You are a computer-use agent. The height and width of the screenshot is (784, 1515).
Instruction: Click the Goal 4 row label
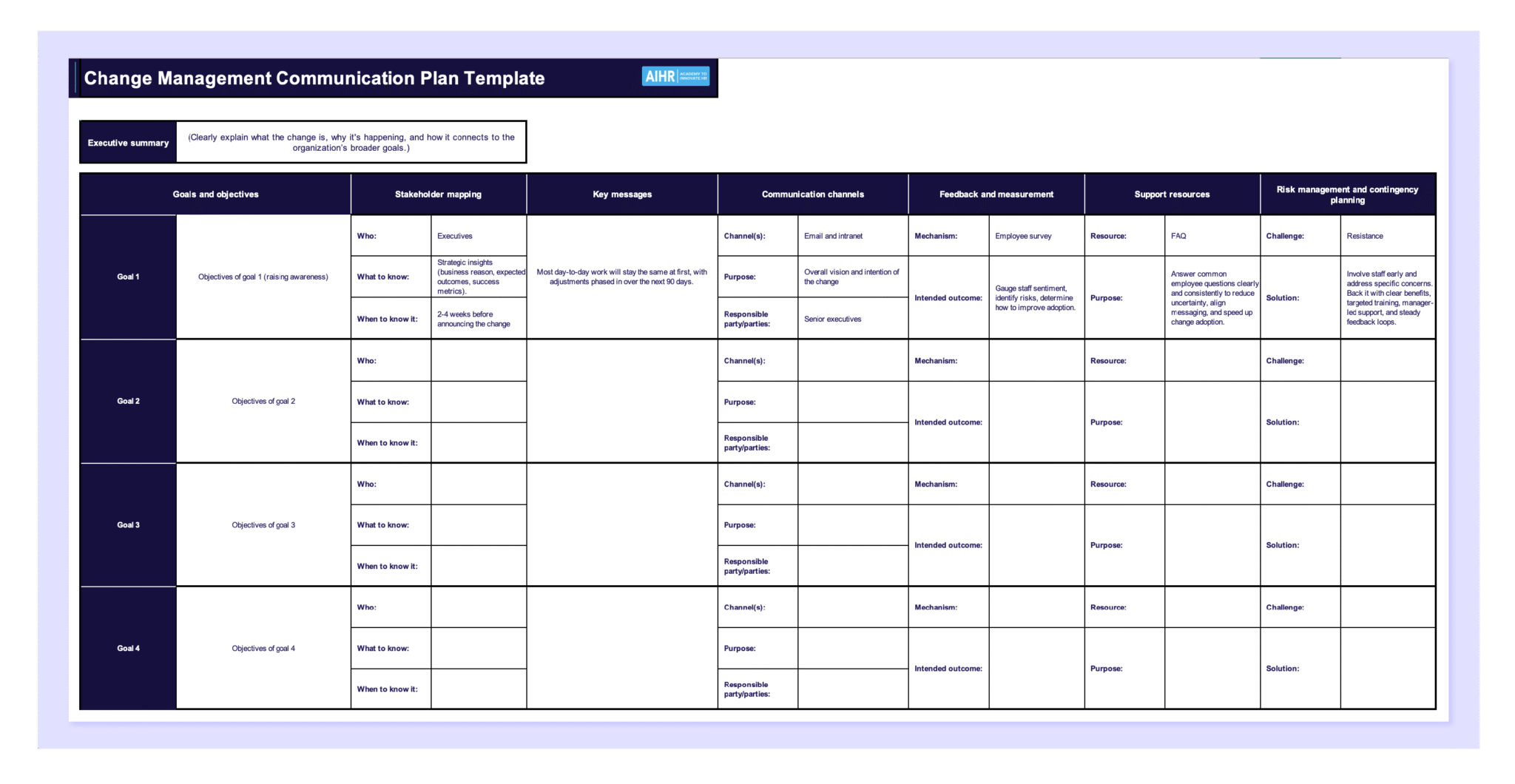click(x=129, y=647)
